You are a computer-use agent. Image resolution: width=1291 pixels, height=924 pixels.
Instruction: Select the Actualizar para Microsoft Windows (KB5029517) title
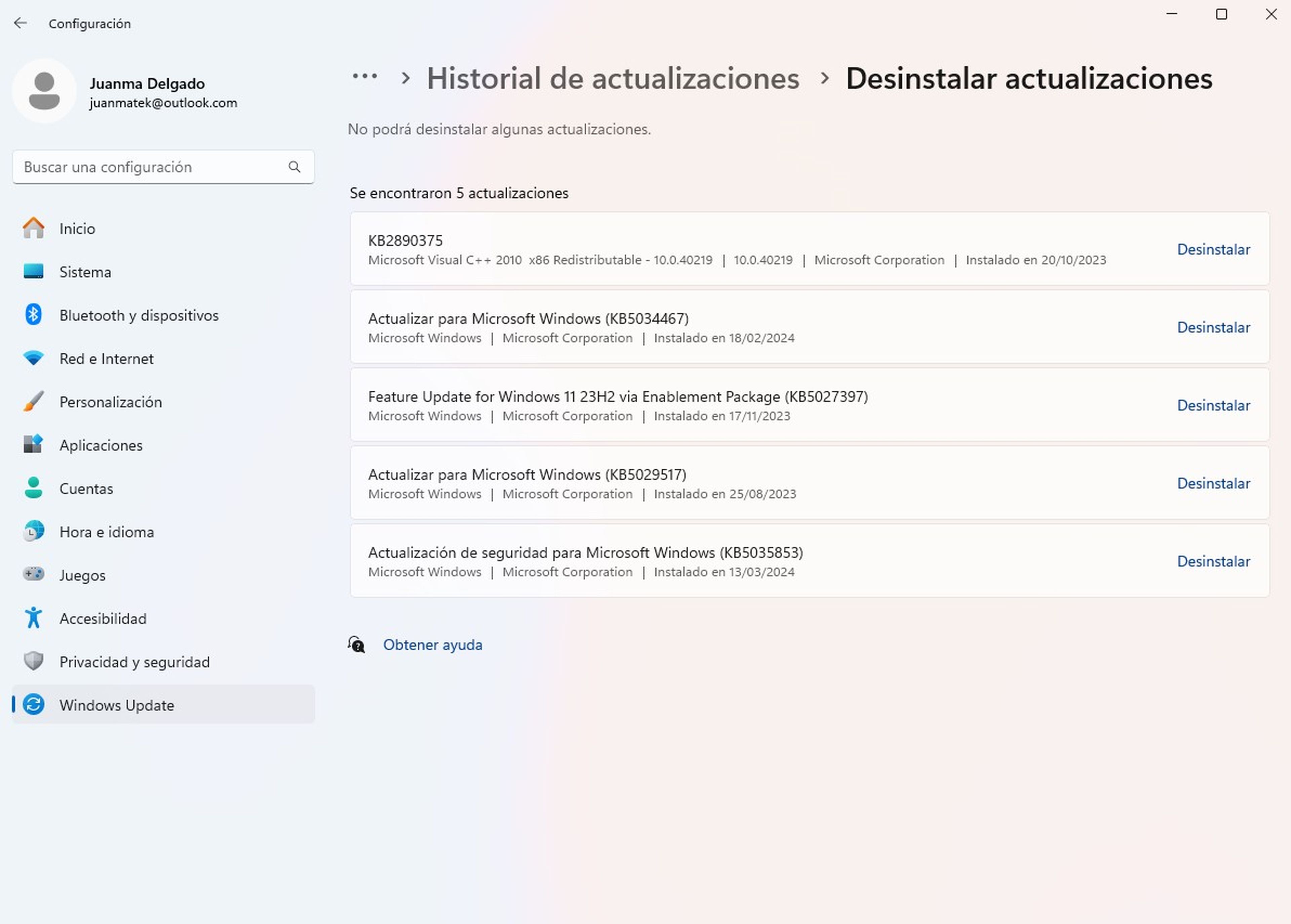(527, 474)
